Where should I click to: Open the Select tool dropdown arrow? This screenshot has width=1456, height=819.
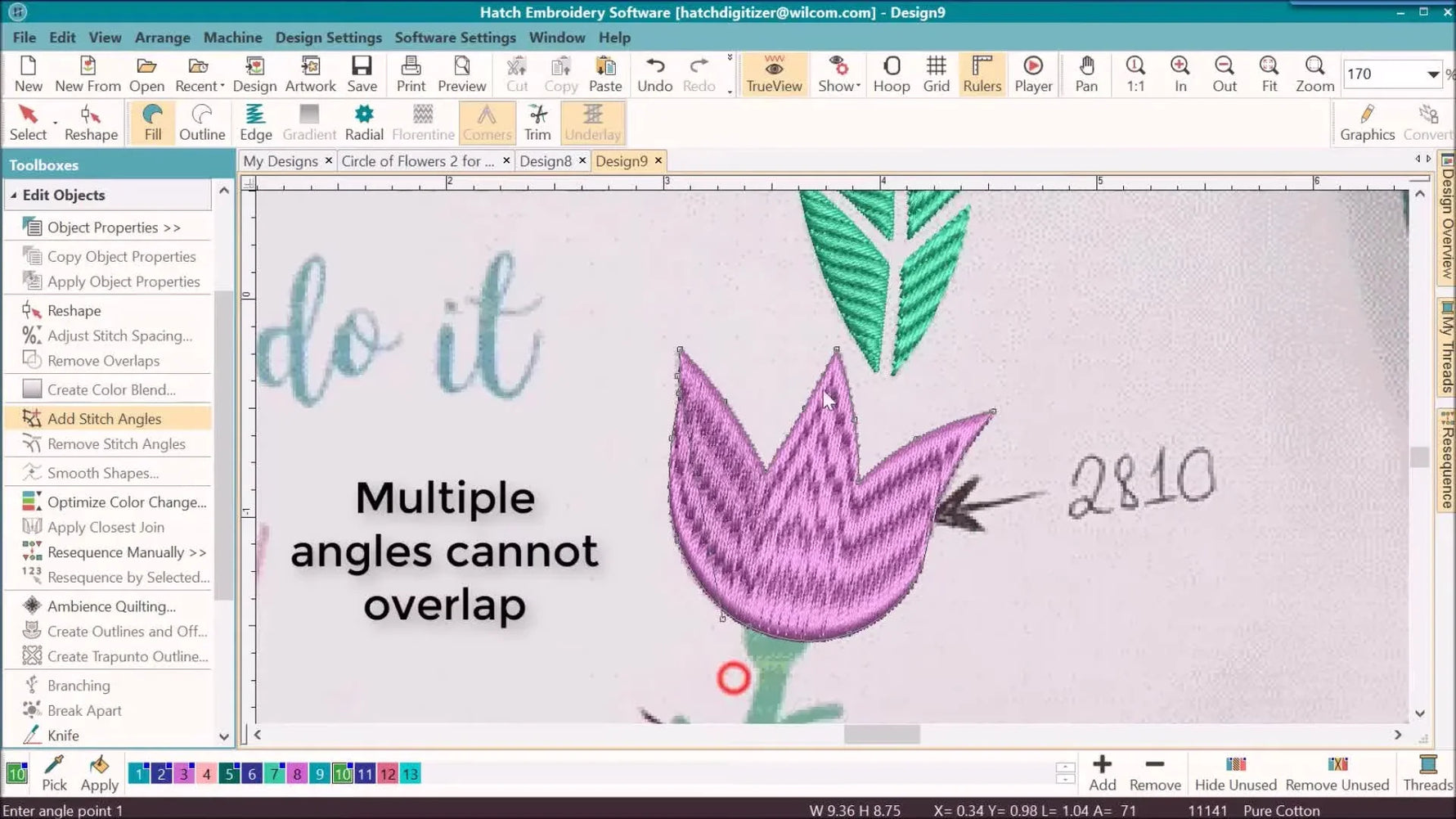point(55,124)
